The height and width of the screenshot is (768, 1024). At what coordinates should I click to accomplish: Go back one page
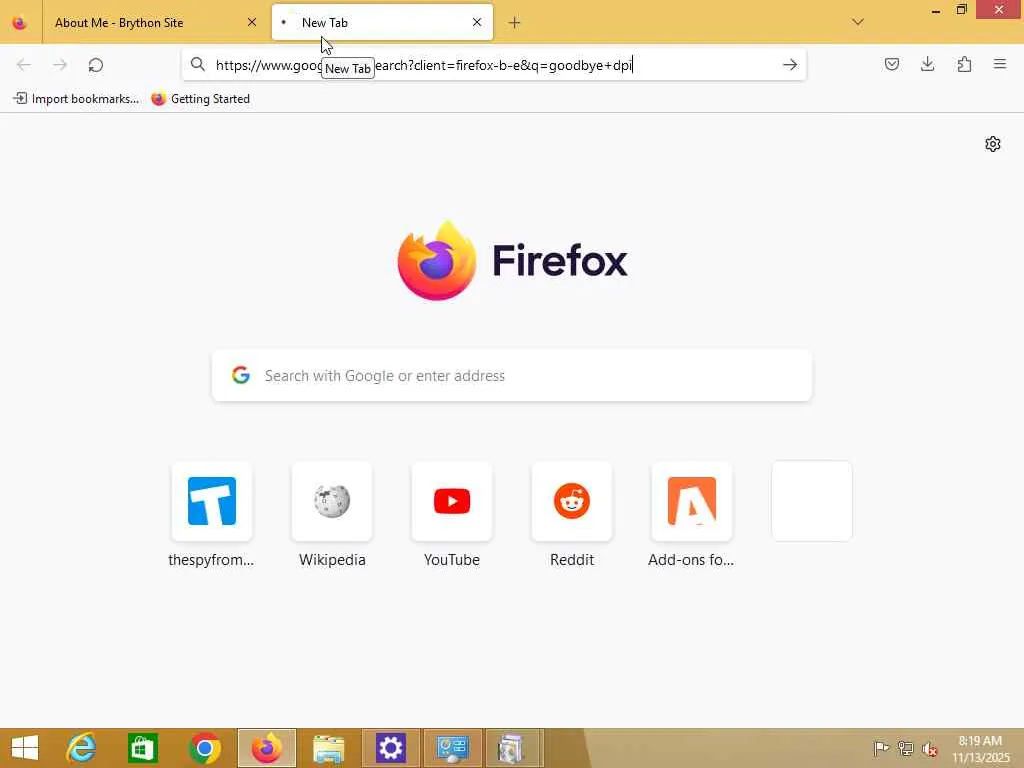[24, 65]
